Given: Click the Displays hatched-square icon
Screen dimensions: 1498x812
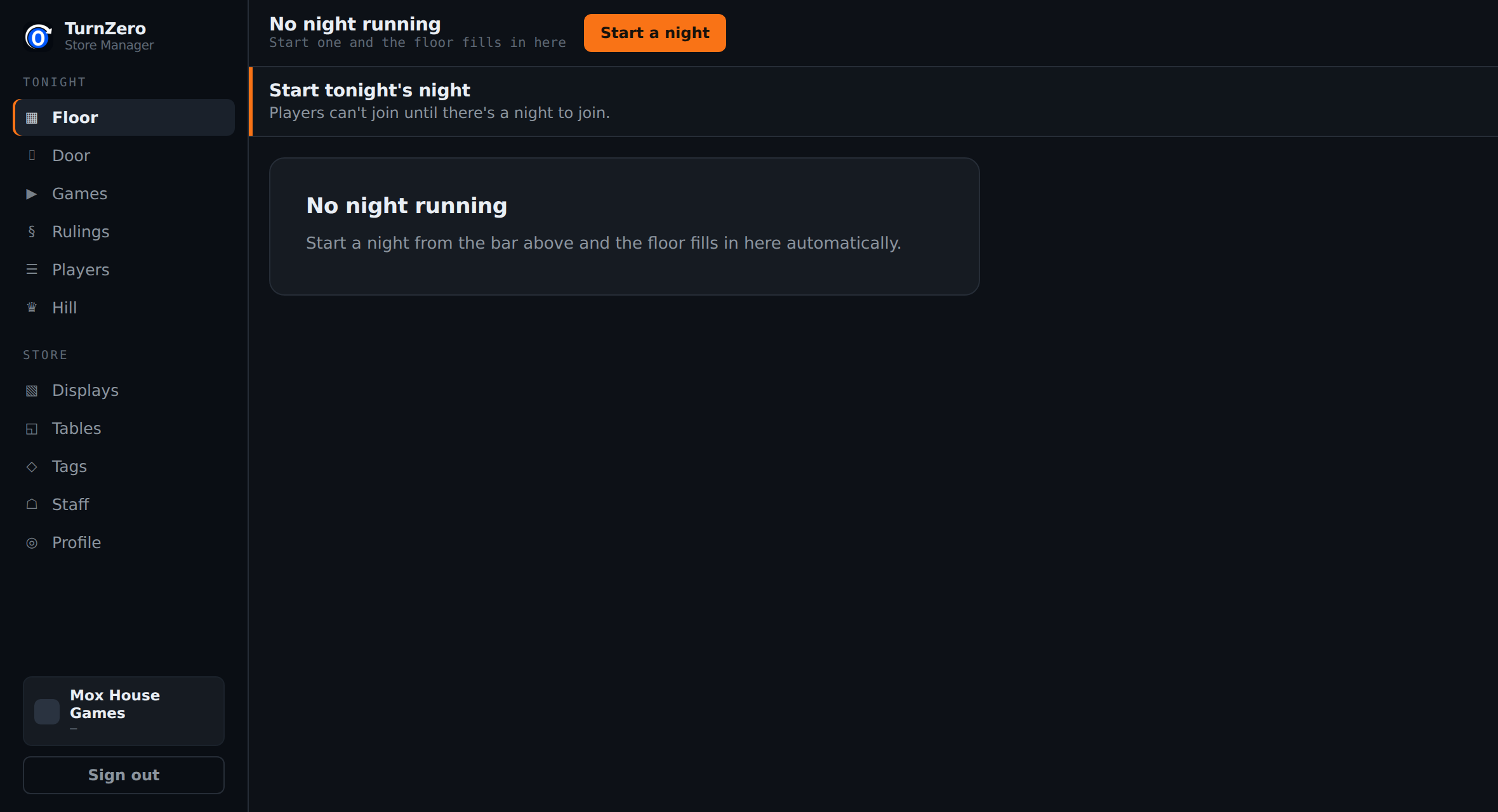Looking at the screenshot, I should (x=32, y=391).
